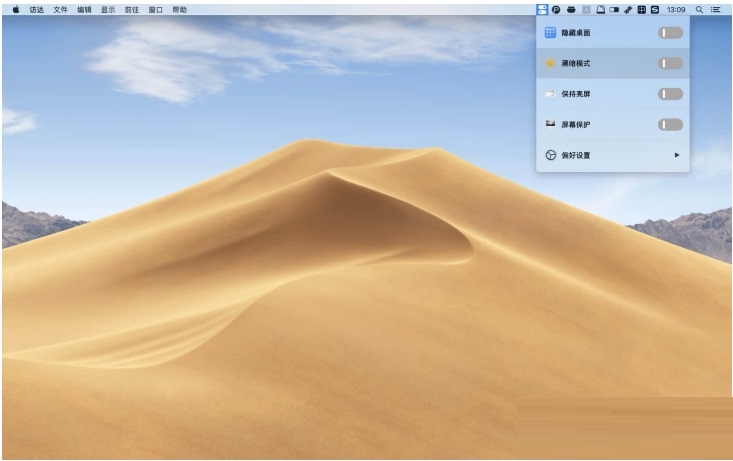Click the 13:09 clock in menu bar
The width and height of the screenshot is (733, 461).
tap(676, 9)
